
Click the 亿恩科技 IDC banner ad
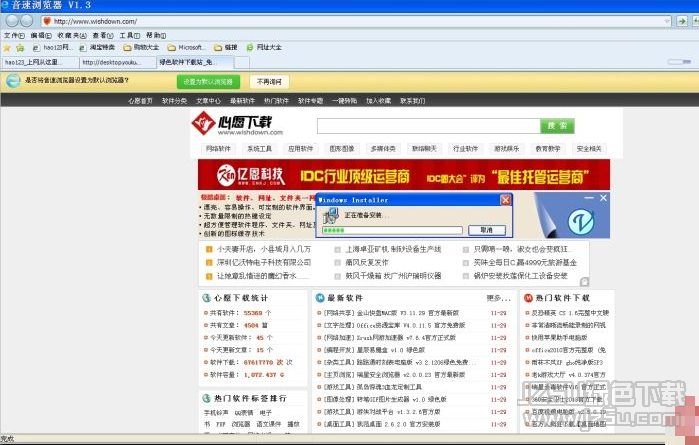[404, 175]
